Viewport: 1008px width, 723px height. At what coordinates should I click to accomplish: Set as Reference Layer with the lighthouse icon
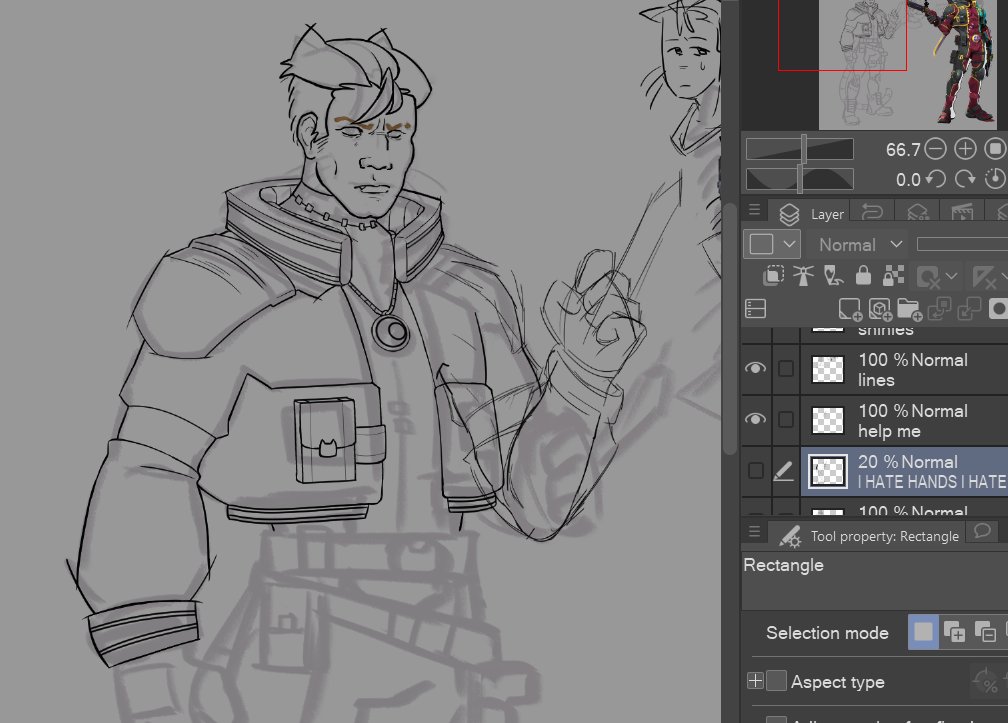(802, 277)
